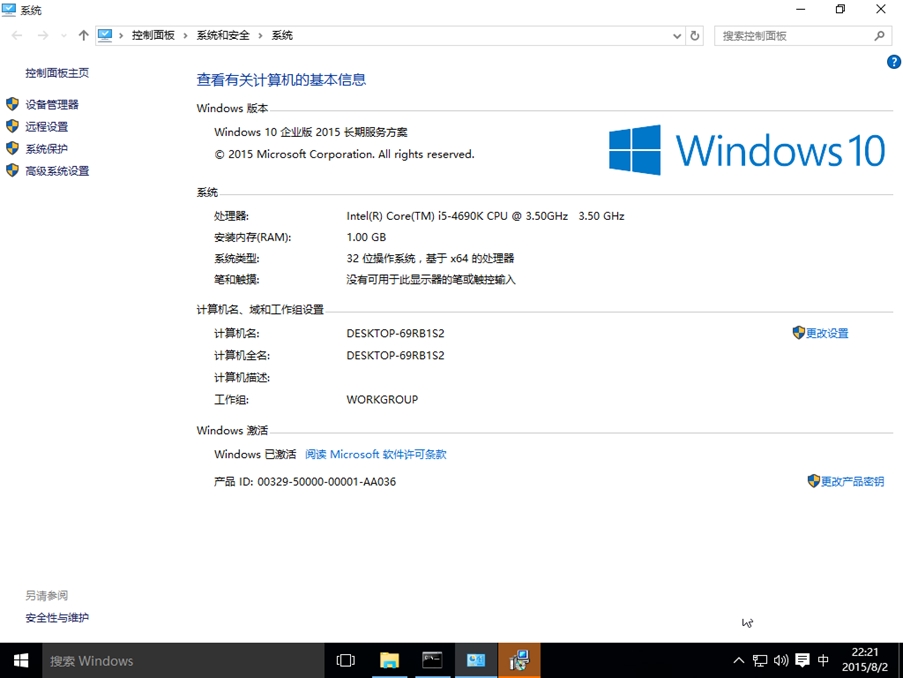Image resolution: width=903 pixels, height=678 pixels.
Task: Click the System window taskbar icon
Action: pos(476,661)
